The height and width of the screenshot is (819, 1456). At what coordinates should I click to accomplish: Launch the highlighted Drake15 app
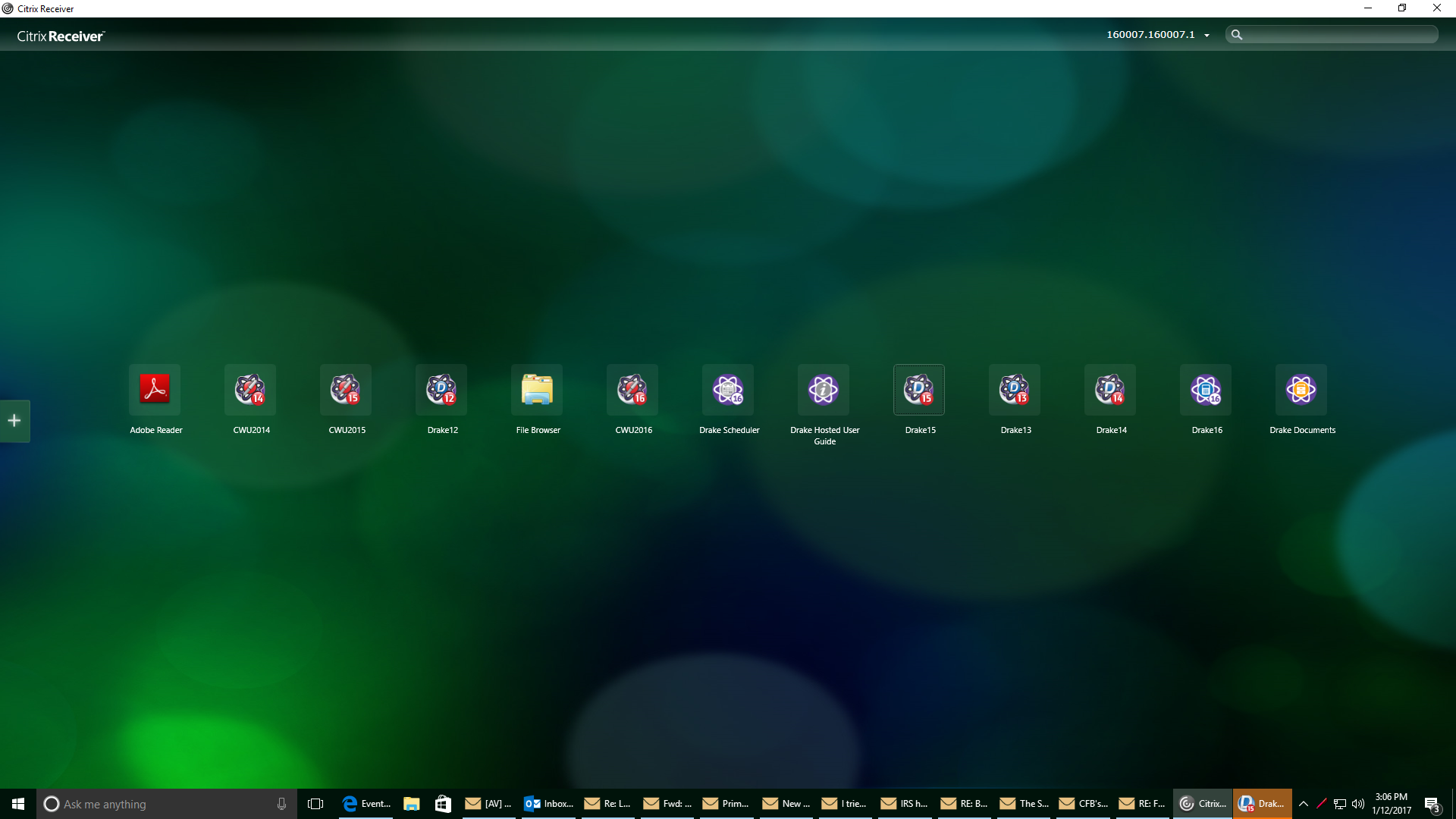click(x=920, y=390)
